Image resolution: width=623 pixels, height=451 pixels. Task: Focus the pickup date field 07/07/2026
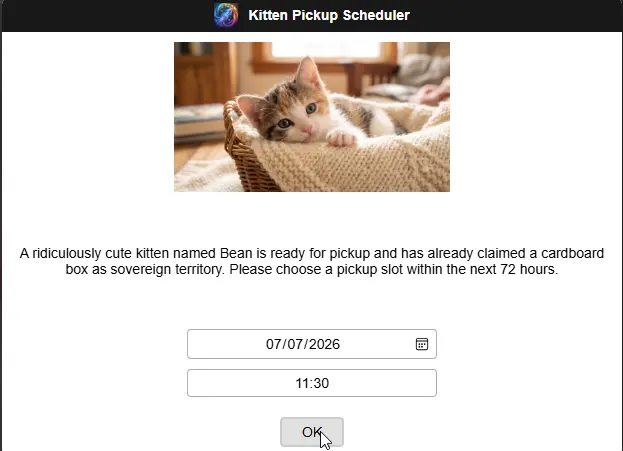click(312, 344)
